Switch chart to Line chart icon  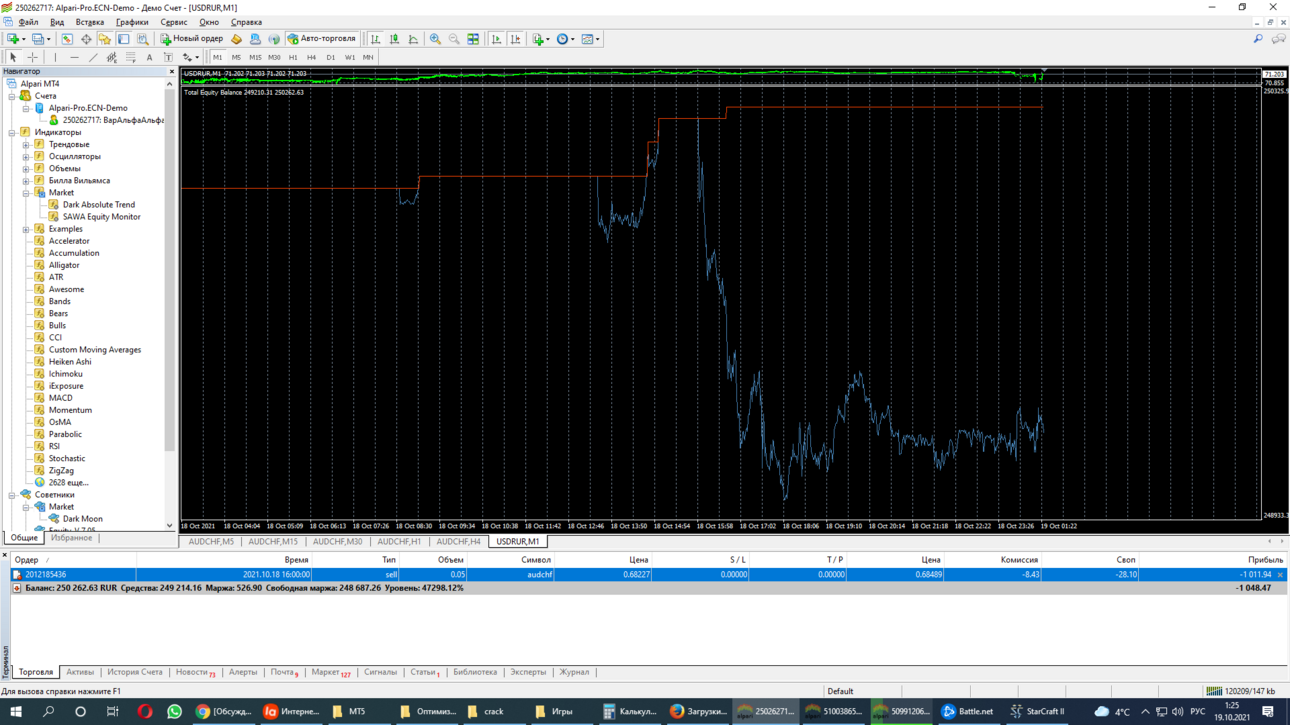413,39
